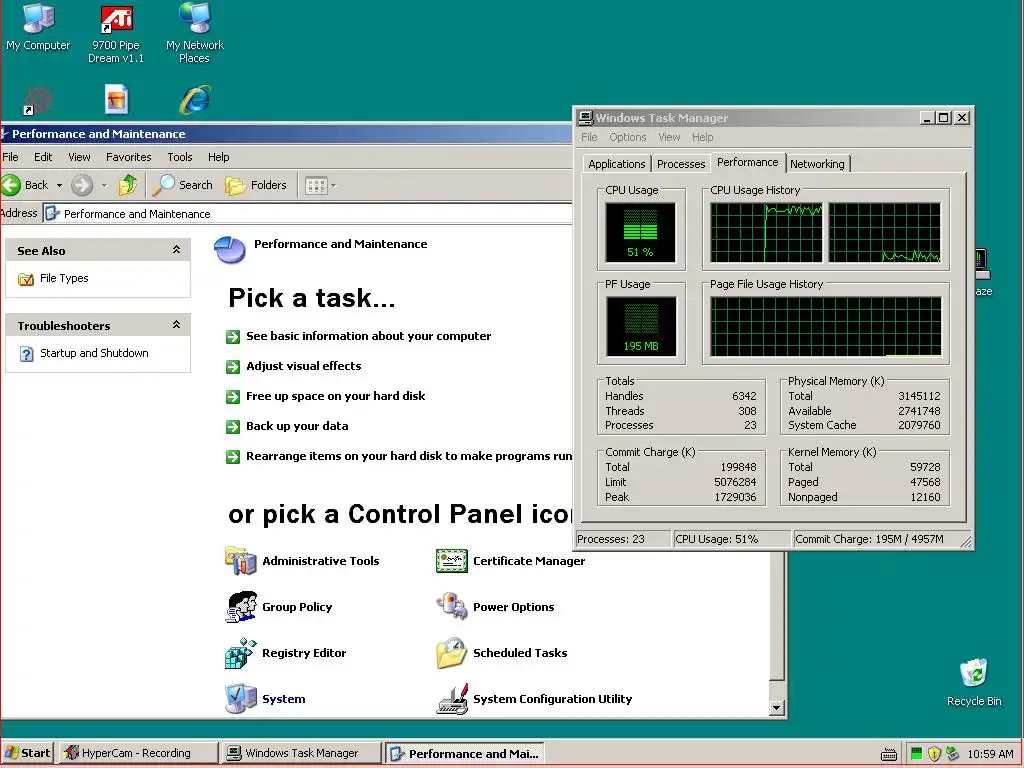Open Help menu in Task Manager

point(703,137)
